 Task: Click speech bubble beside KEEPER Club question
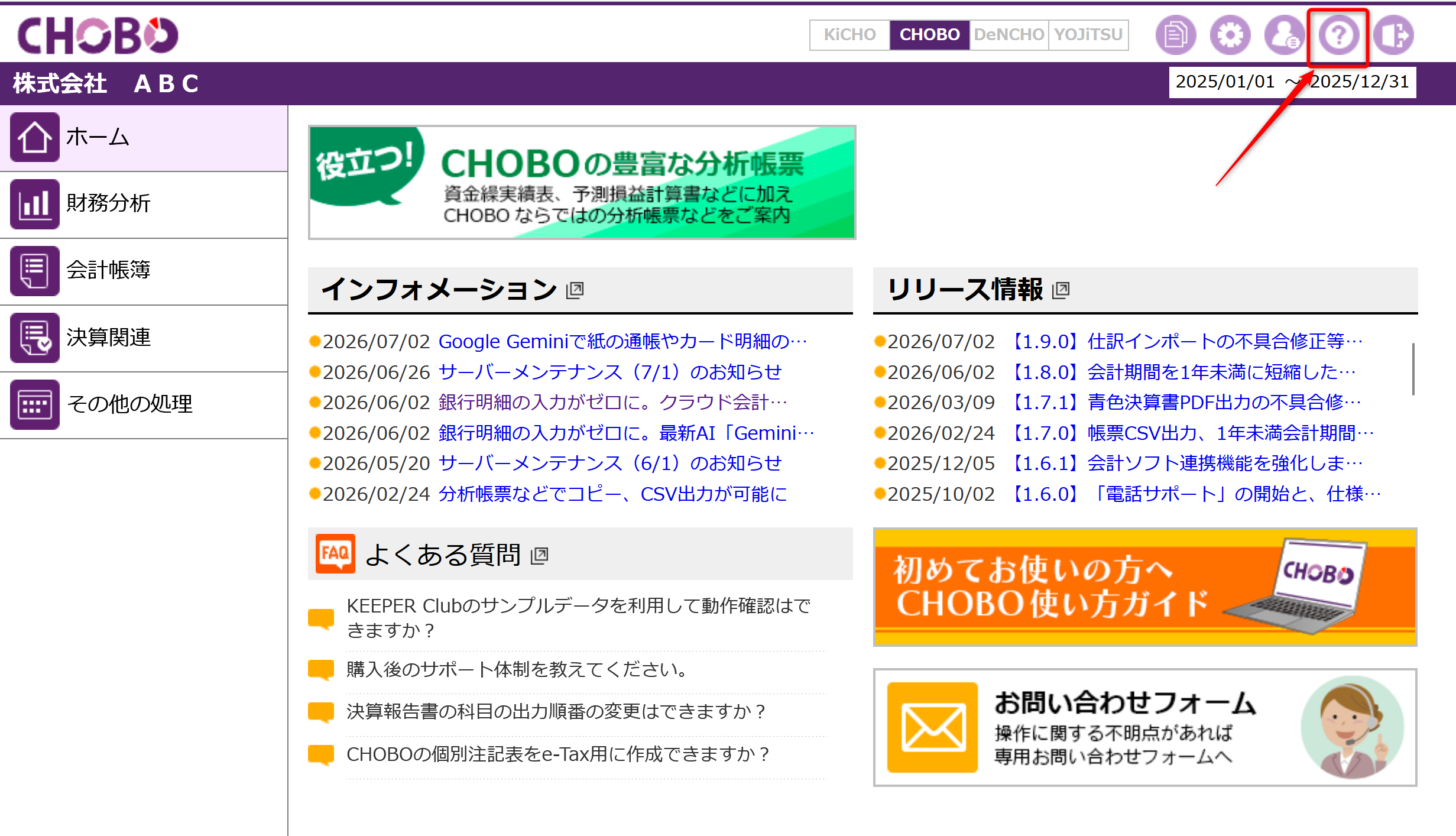pos(321,618)
